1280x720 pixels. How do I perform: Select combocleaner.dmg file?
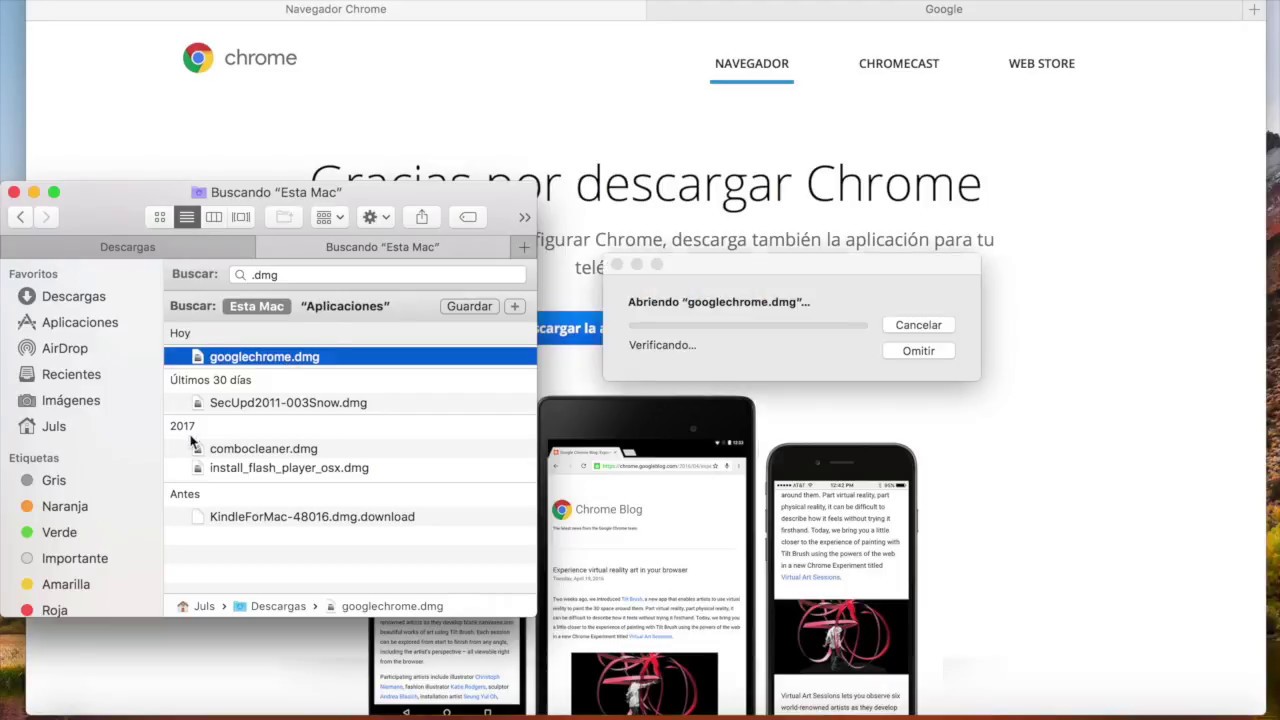[350, 448]
